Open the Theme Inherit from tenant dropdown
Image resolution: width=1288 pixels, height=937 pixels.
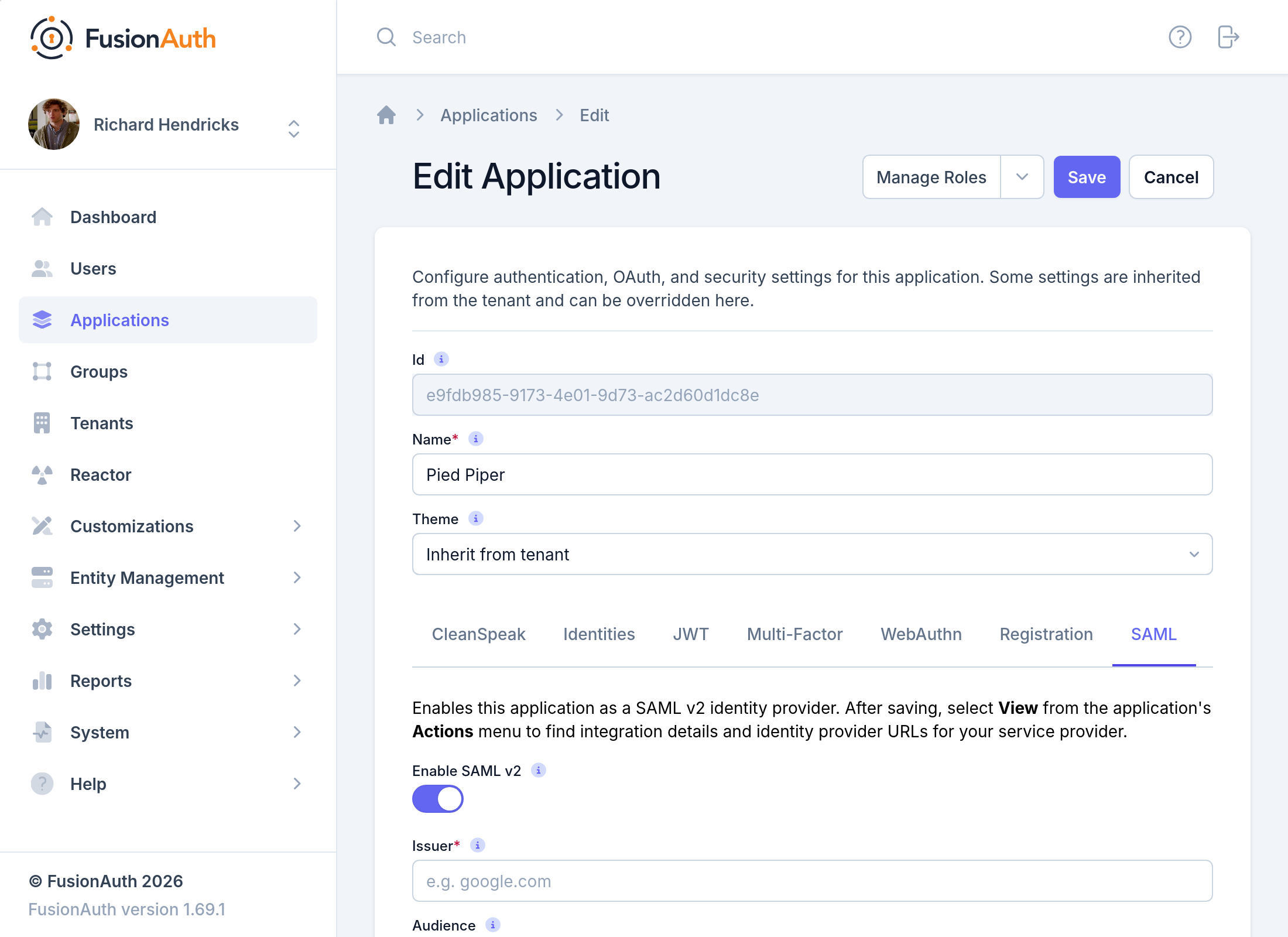pyautogui.click(x=813, y=554)
